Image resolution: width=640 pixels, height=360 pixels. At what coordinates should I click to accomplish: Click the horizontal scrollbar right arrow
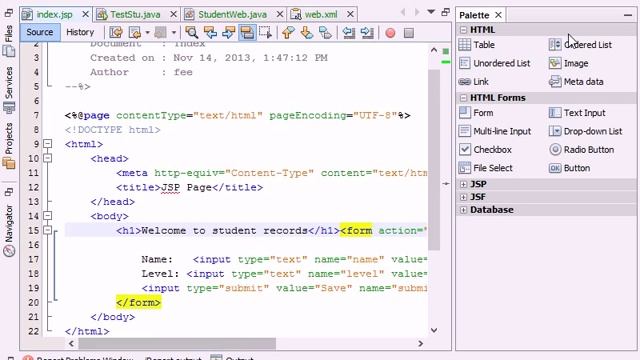pyautogui.click(x=420, y=344)
